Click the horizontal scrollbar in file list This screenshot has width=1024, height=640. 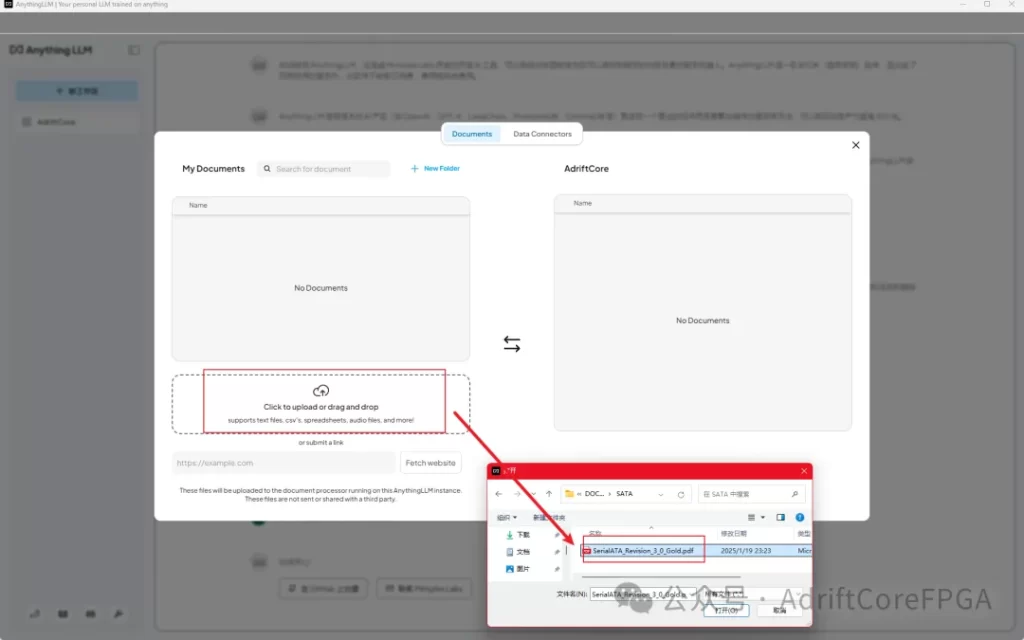(661, 577)
